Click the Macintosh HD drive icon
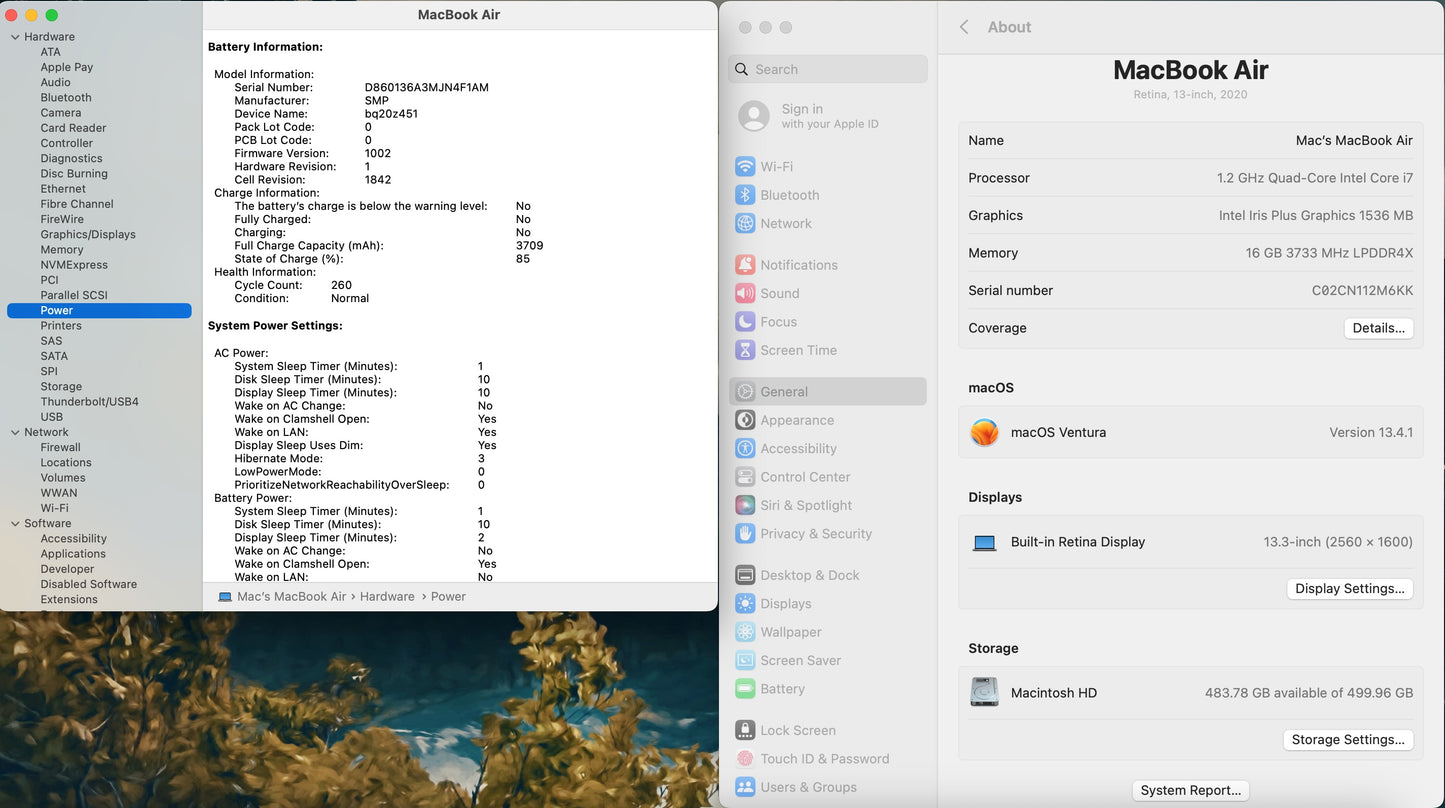The height and width of the screenshot is (808, 1445). 984,692
